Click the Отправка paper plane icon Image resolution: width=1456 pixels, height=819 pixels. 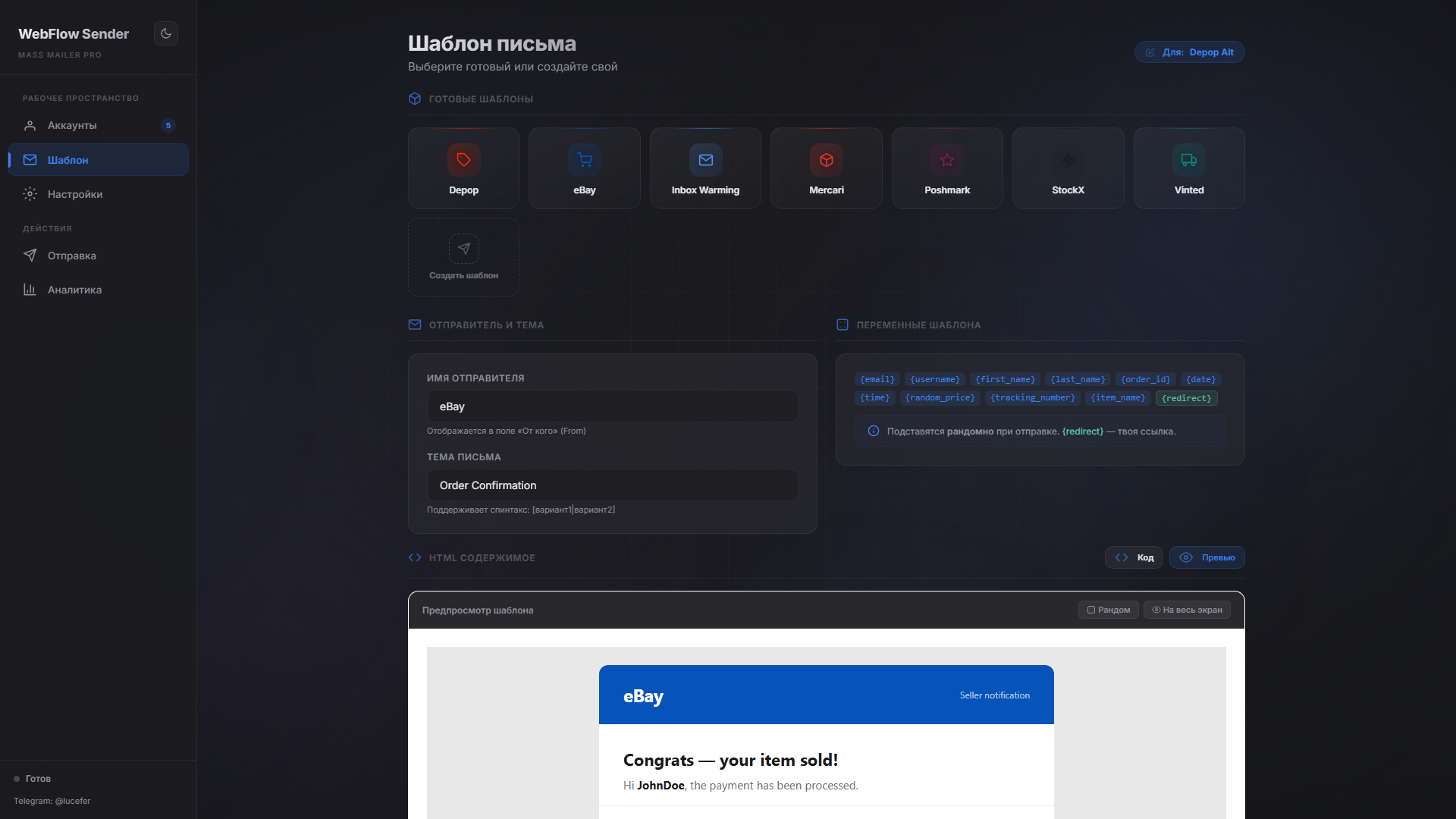point(30,256)
